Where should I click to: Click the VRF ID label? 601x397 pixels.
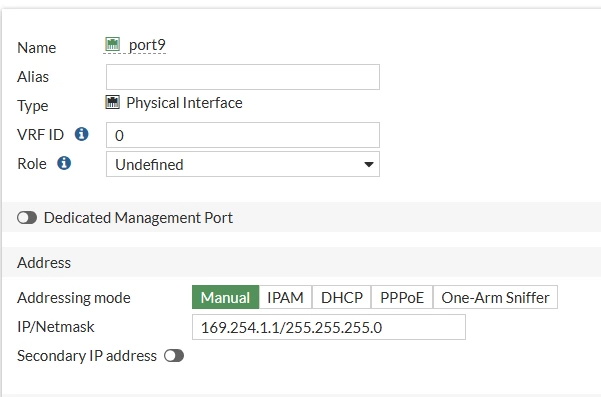click(40, 135)
